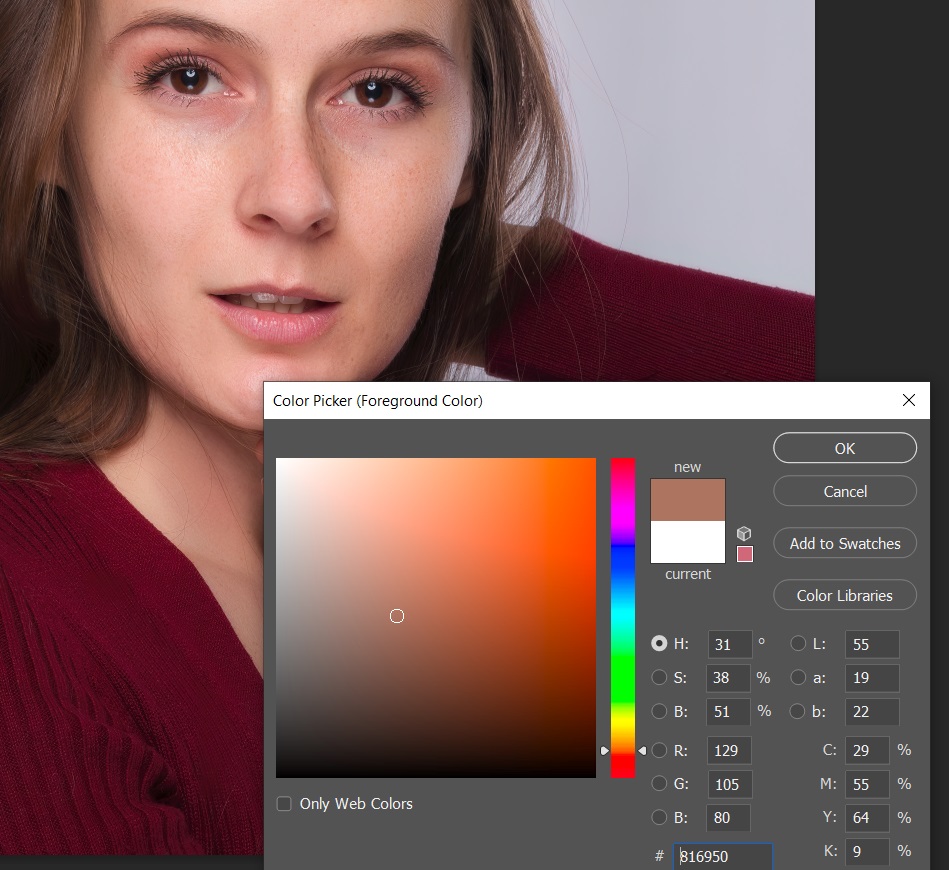Enable the Only Web Colors checkbox
Image resolution: width=949 pixels, height=870 pixels.
point(284,804)
